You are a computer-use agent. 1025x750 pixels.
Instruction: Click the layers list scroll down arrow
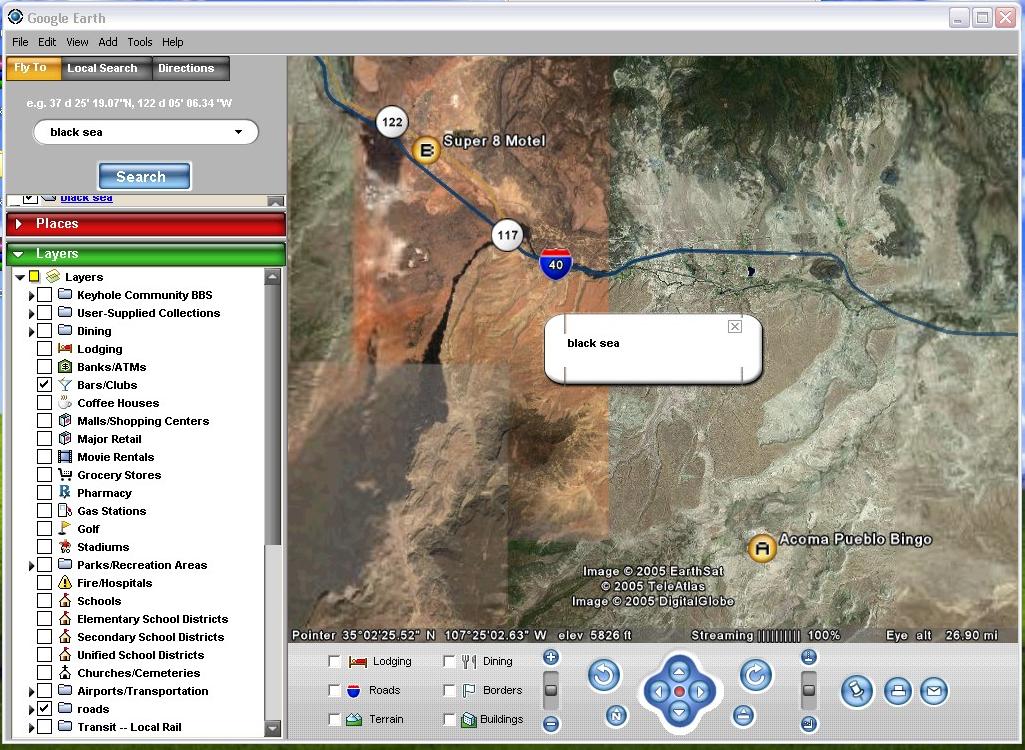click(273, 729)
